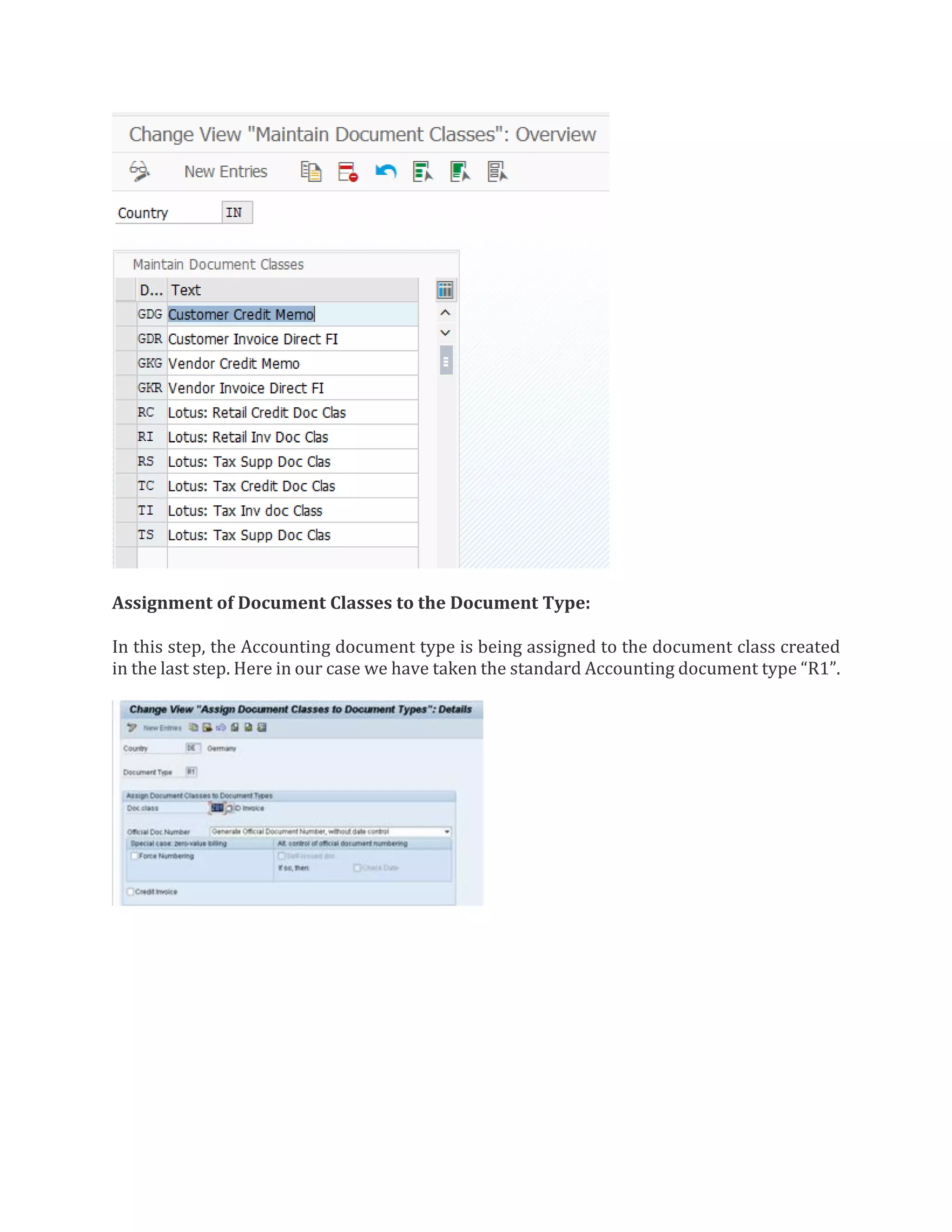The width and height of the screenshot is (952, 1232).
Task: Select the Lotus: Tax Inv doc Class cell
Action: (293, 510)
